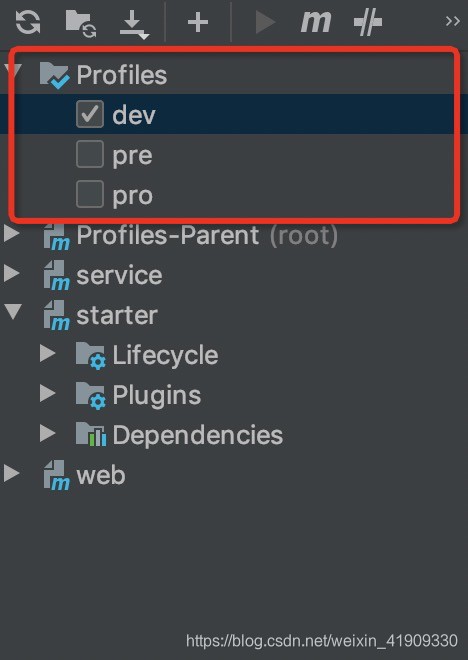
Task: Click Download Sources and Documentation icon
Action: point(134,24)
